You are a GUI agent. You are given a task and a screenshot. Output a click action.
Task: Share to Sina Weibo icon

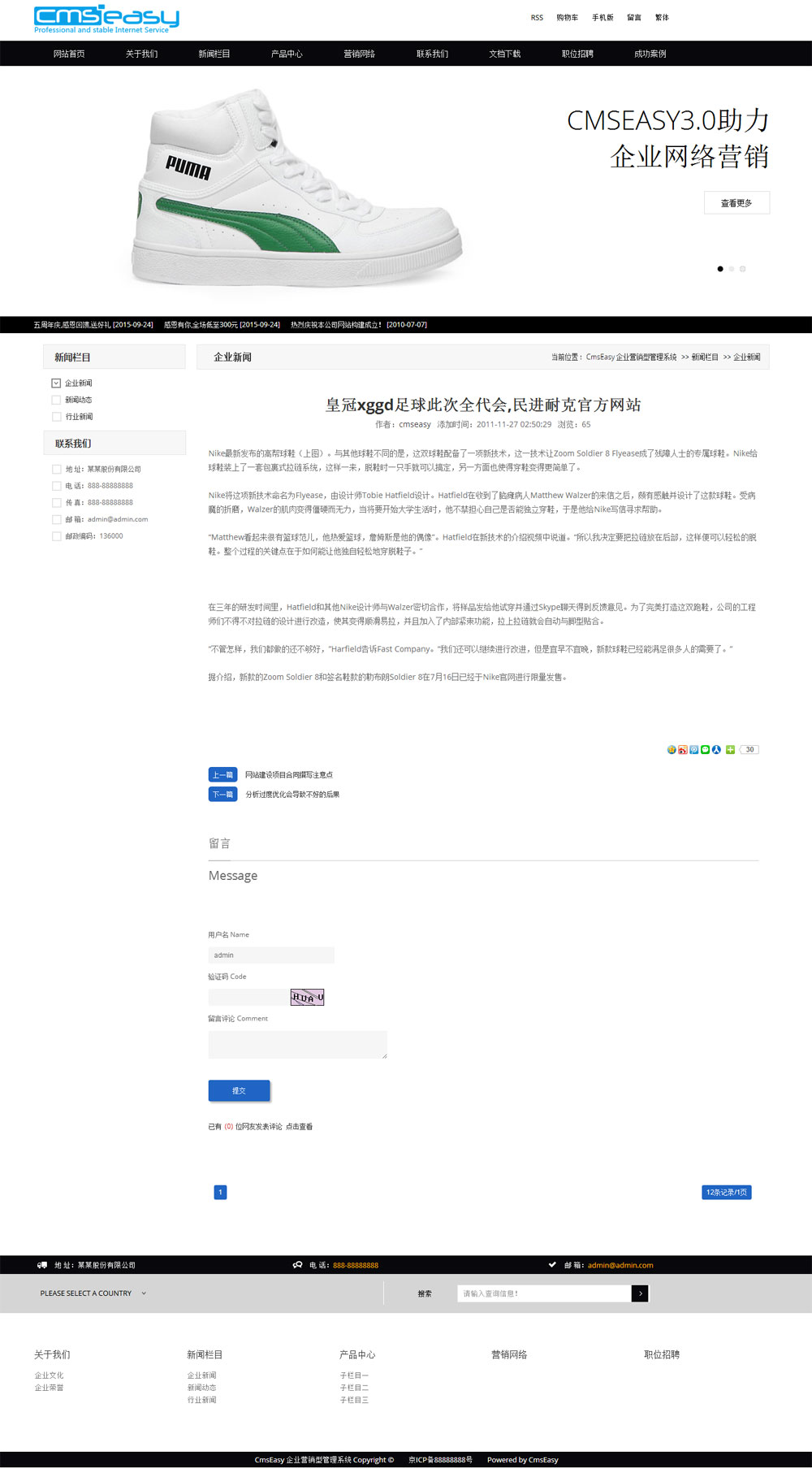683,750
